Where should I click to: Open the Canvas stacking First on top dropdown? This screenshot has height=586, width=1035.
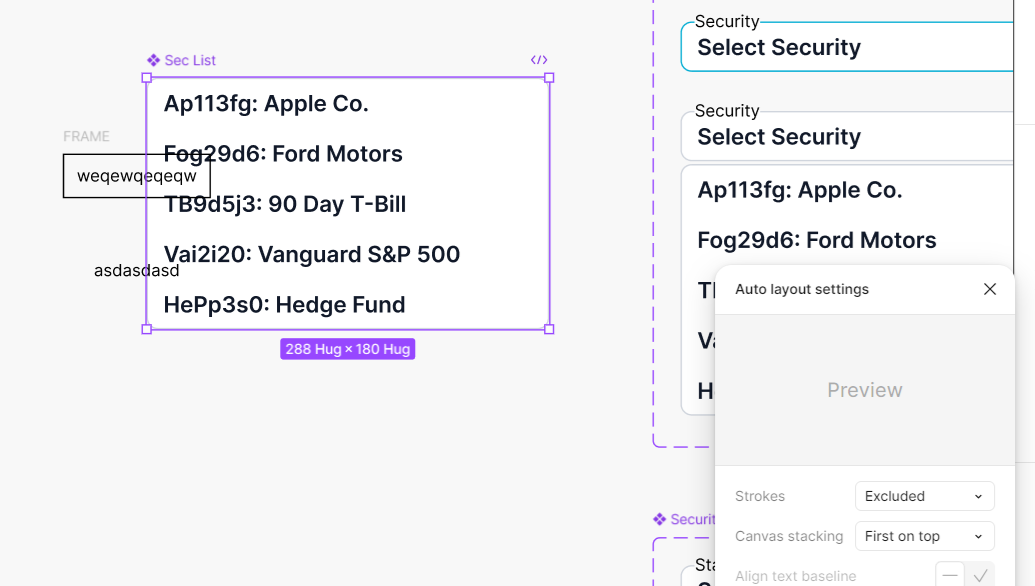(x=925, y=537)
